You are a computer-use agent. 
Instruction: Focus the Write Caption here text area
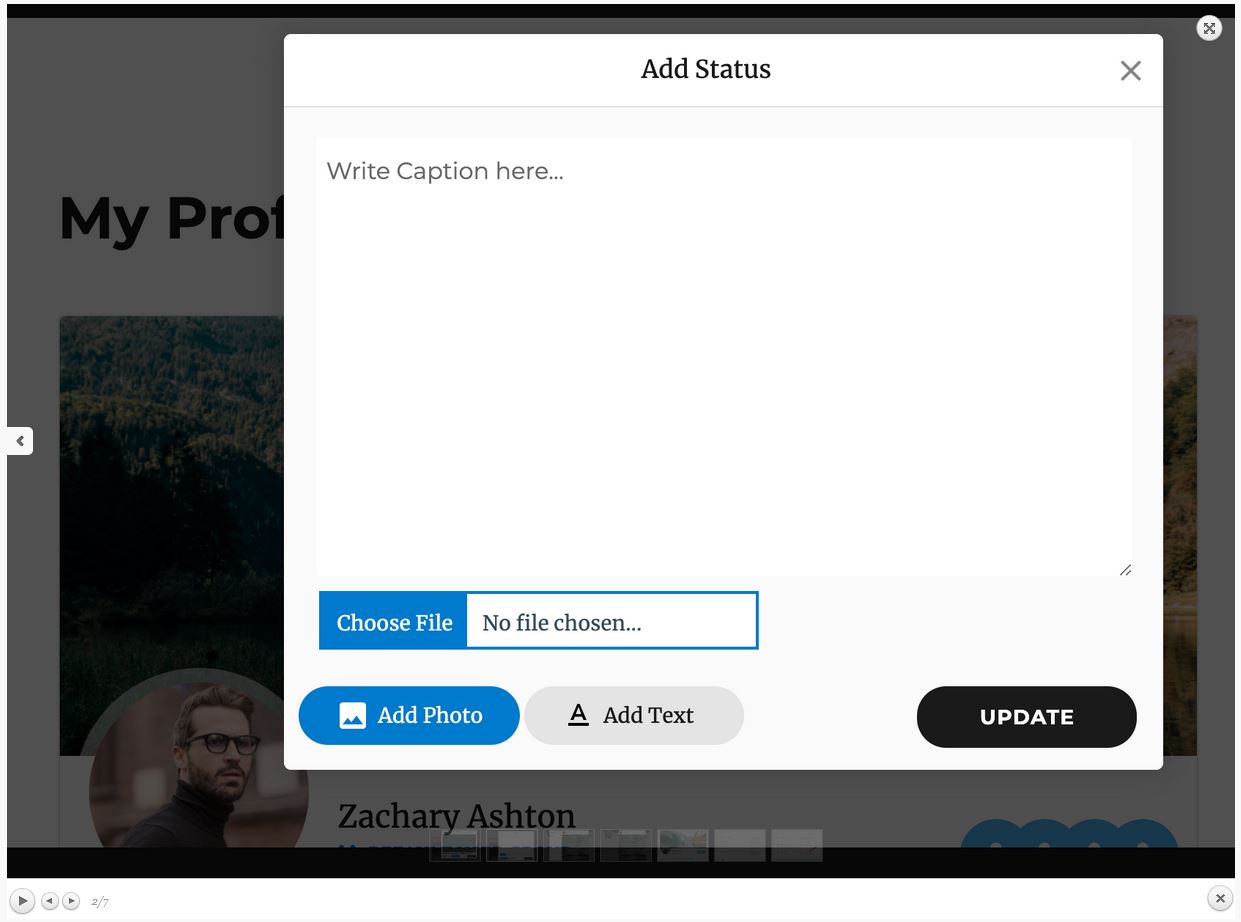pos(724,357)
